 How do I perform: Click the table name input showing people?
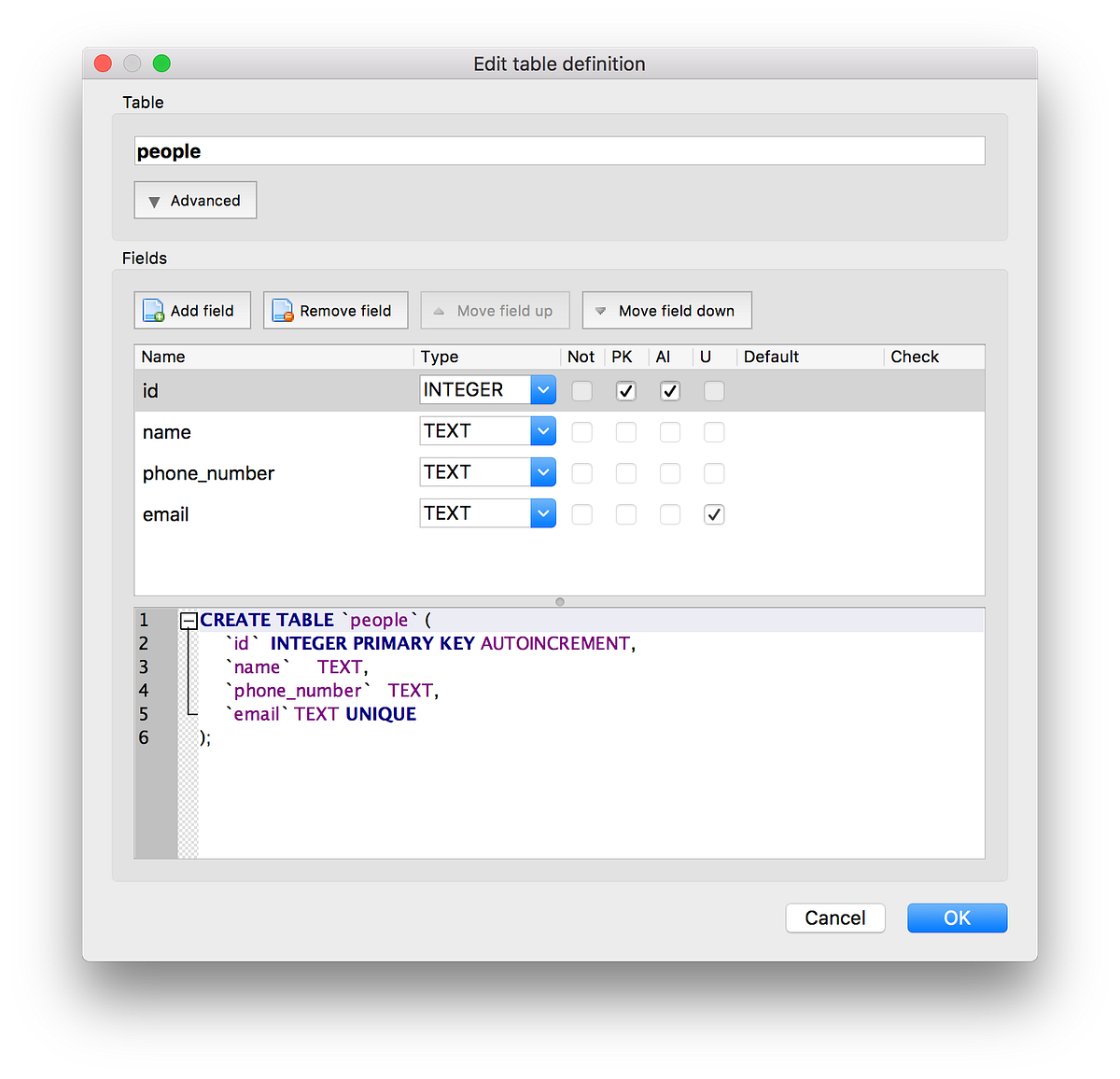[559, 150]
